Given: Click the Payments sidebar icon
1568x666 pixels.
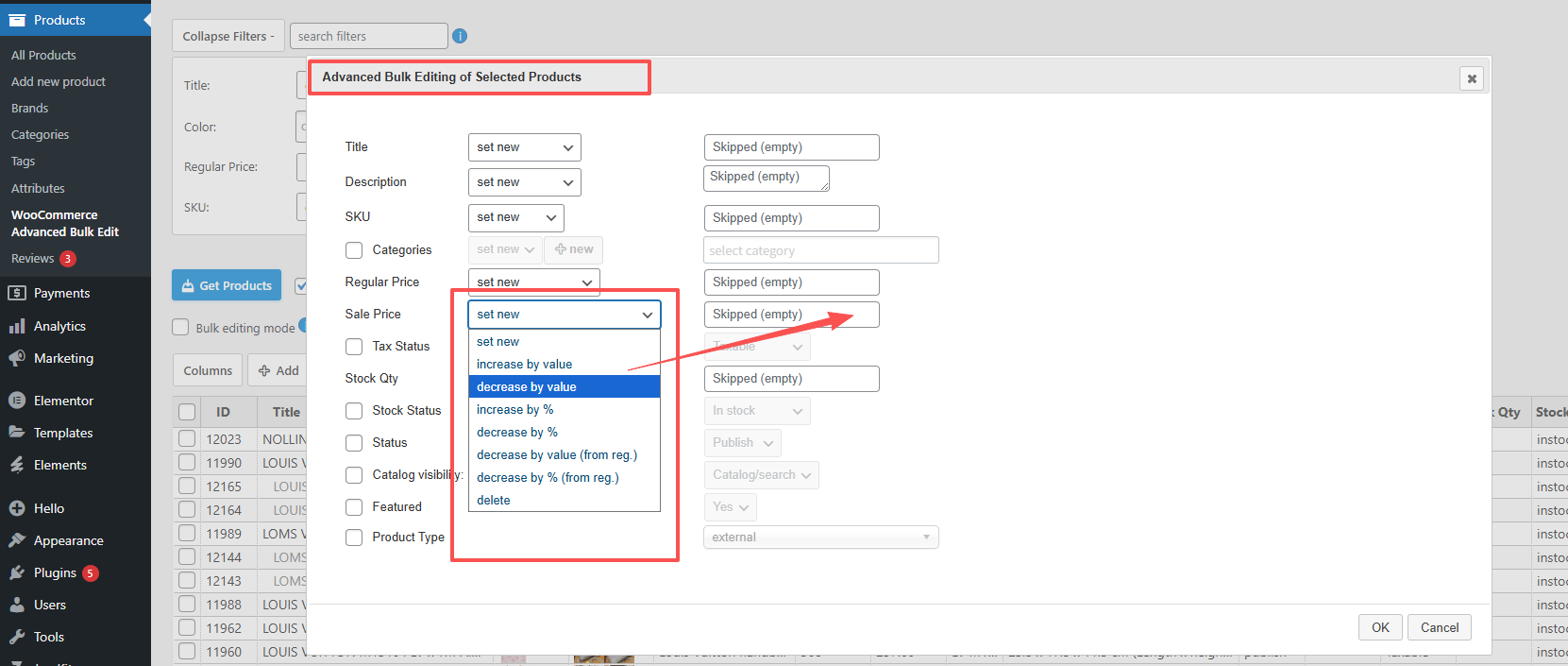Looking at the screenshot, I should [x=17, y=293].
